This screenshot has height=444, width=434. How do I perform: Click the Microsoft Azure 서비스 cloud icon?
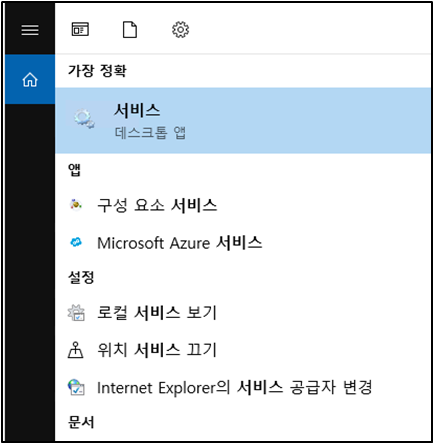(x=76, y=242)
